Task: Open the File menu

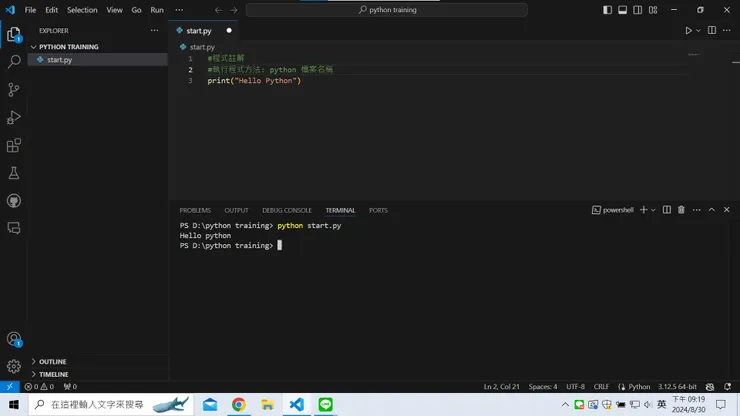Action: 30,10
